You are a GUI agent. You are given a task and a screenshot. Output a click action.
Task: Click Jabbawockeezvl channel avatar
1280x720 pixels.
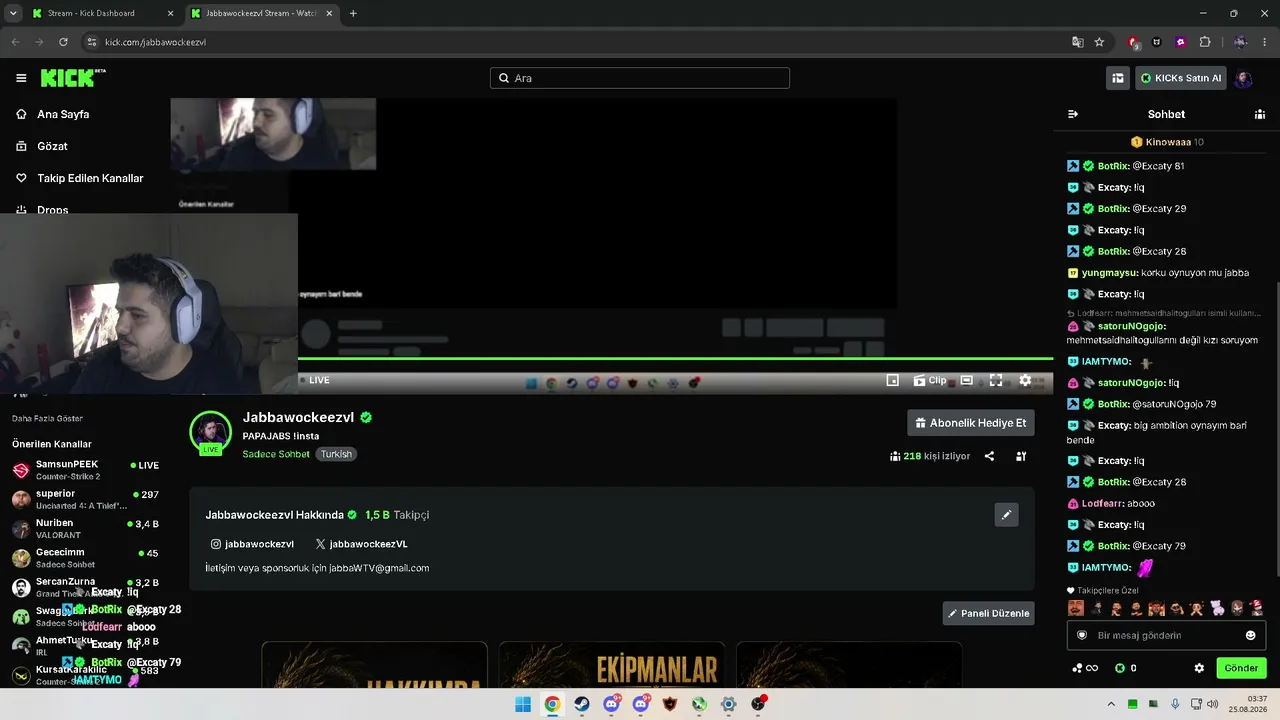coord(210,432)
